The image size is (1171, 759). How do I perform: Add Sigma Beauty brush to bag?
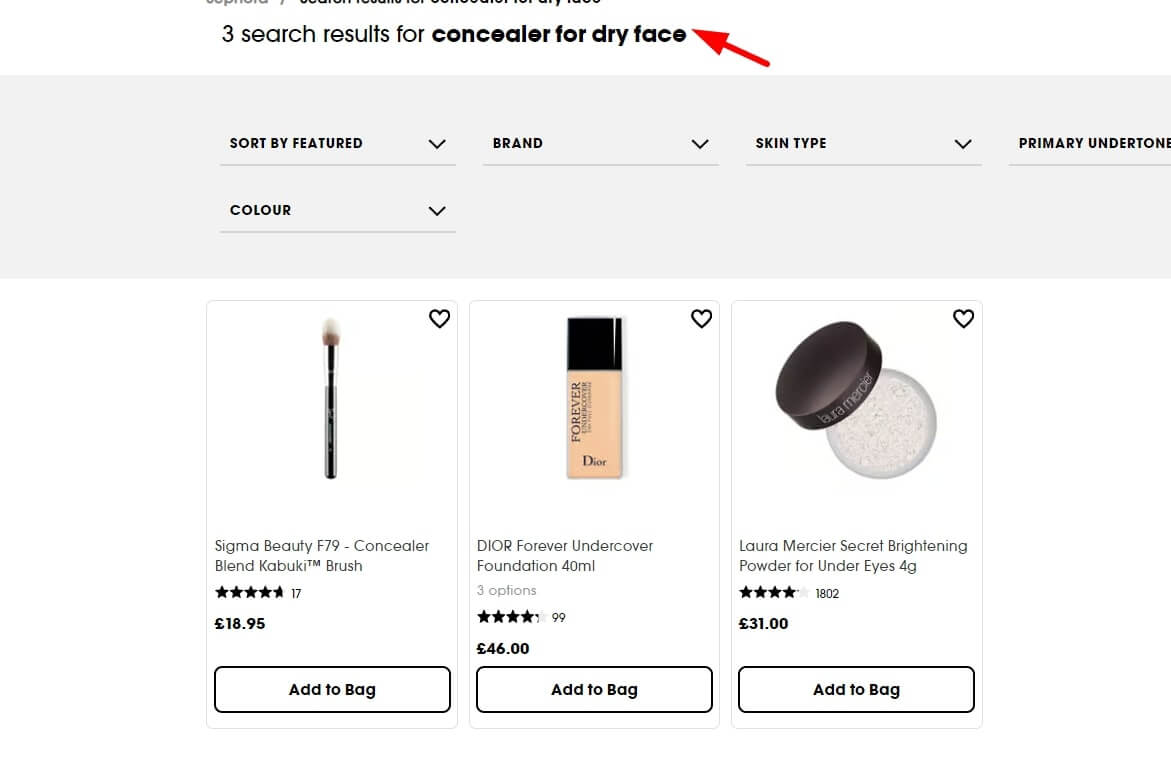pos(332,690)
